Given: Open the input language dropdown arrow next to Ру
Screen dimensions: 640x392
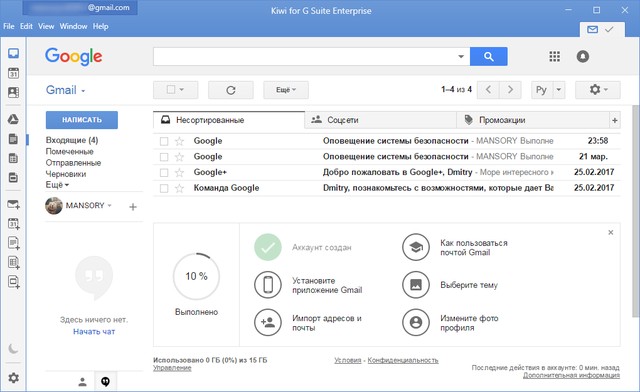Looking at the screenshot, I should (559, 90).
